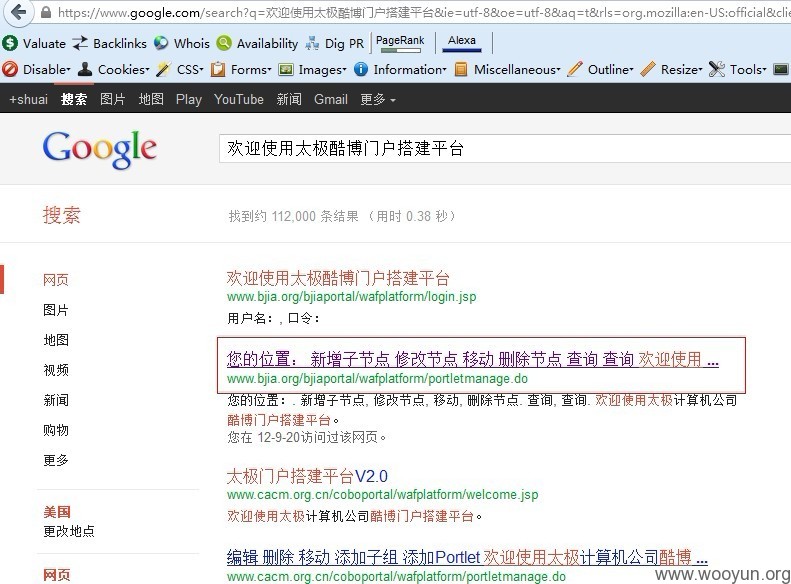Screen dimensions: 791x584
Task: Click the Backlinks arrows icon
Action: click(x=80, y=43)
